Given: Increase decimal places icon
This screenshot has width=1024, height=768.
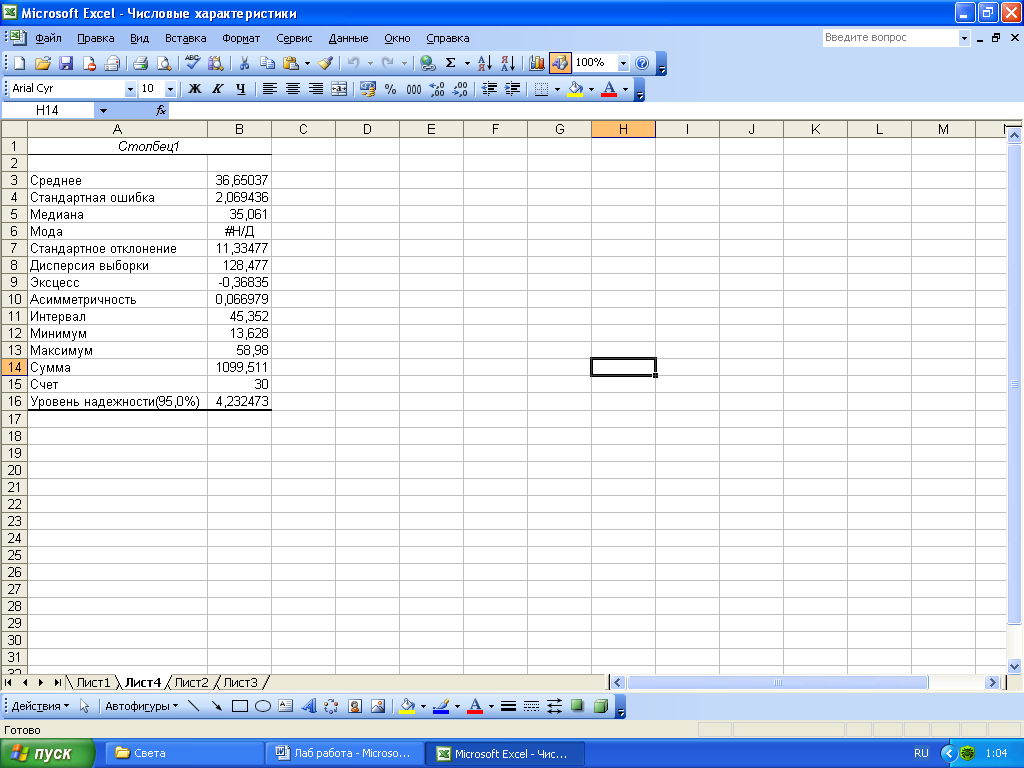Looking at the screenshot, I should click(437, 89).
